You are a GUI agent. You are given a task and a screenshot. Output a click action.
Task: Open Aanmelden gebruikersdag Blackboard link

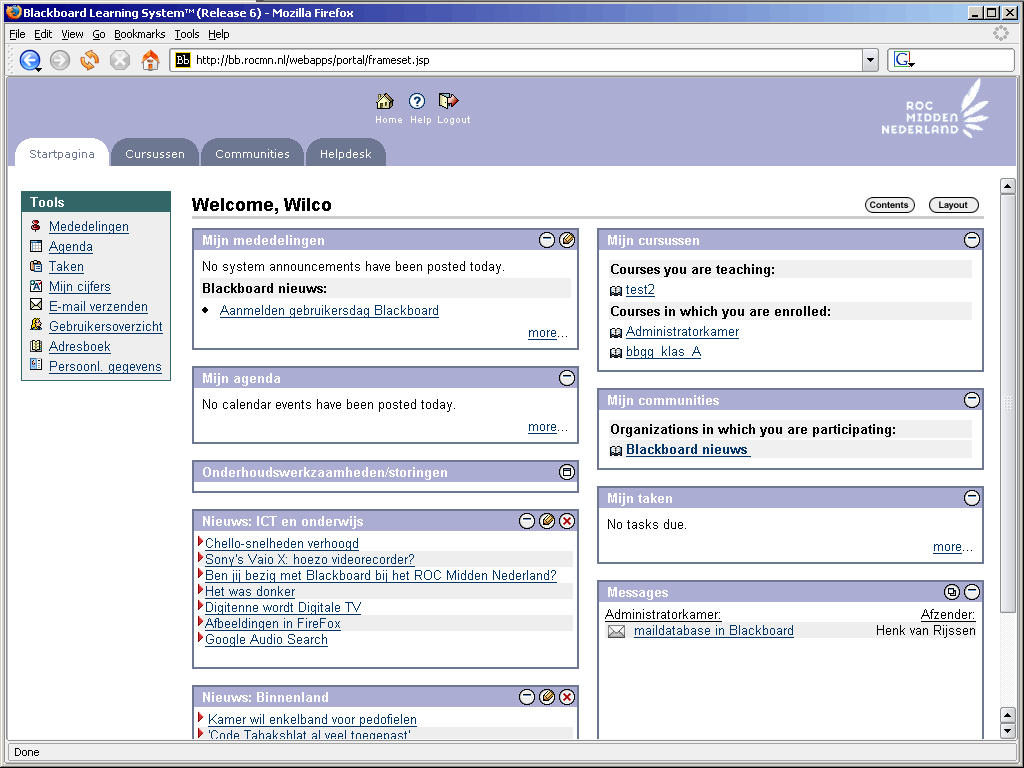point(329,311)
